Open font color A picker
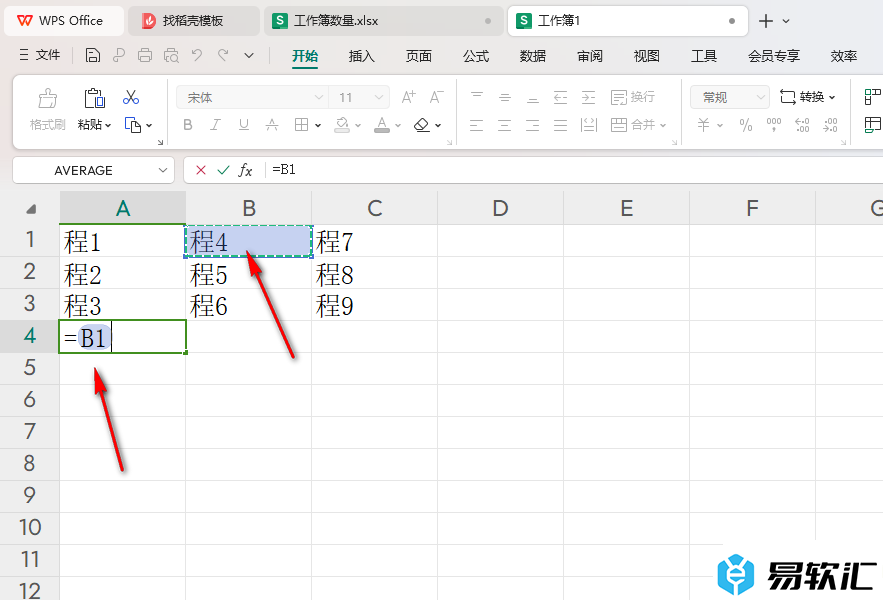Screen dimensions: 883x600 [x=382, y=125]
